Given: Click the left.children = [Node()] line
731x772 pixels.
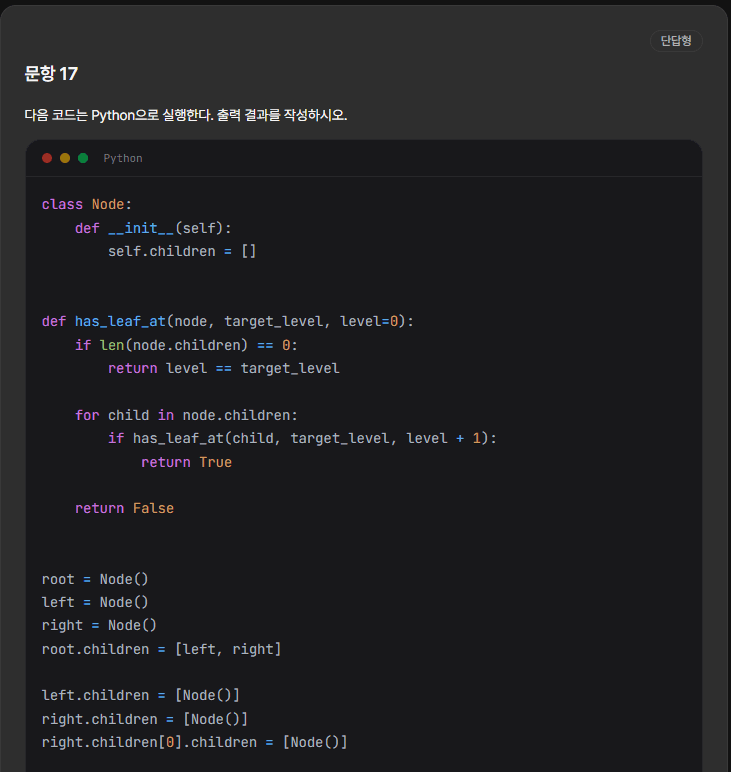Looking at the screenshot, I should pyautogui.click(x=141, y=696).
